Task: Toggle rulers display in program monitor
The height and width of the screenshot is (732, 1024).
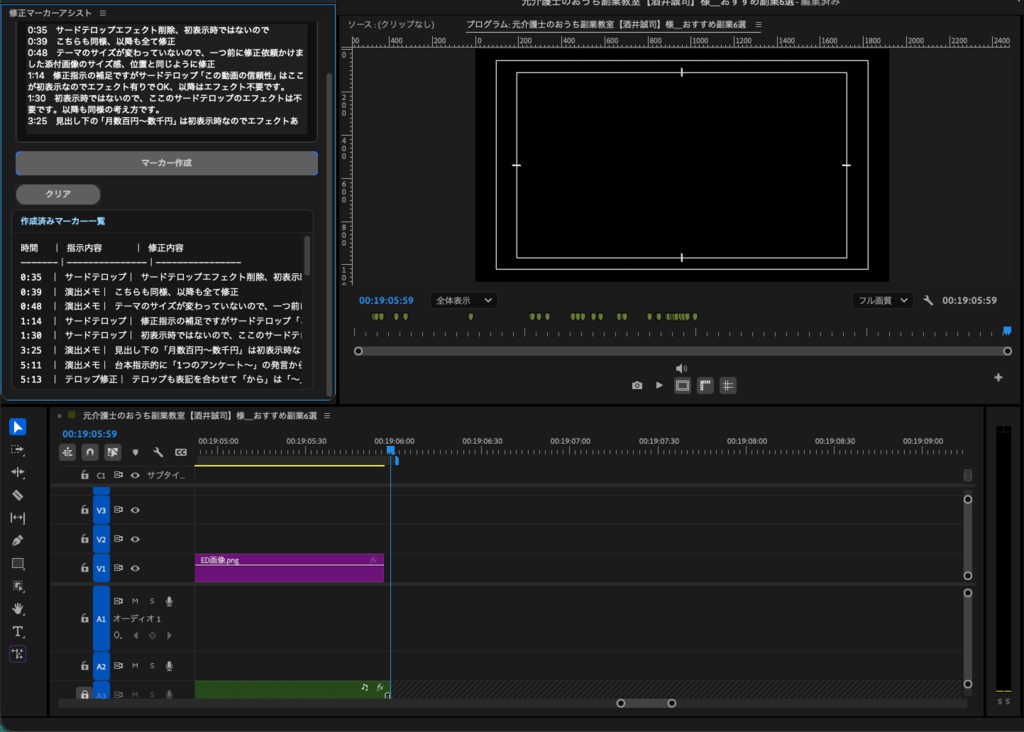Action: coord(705,386)
